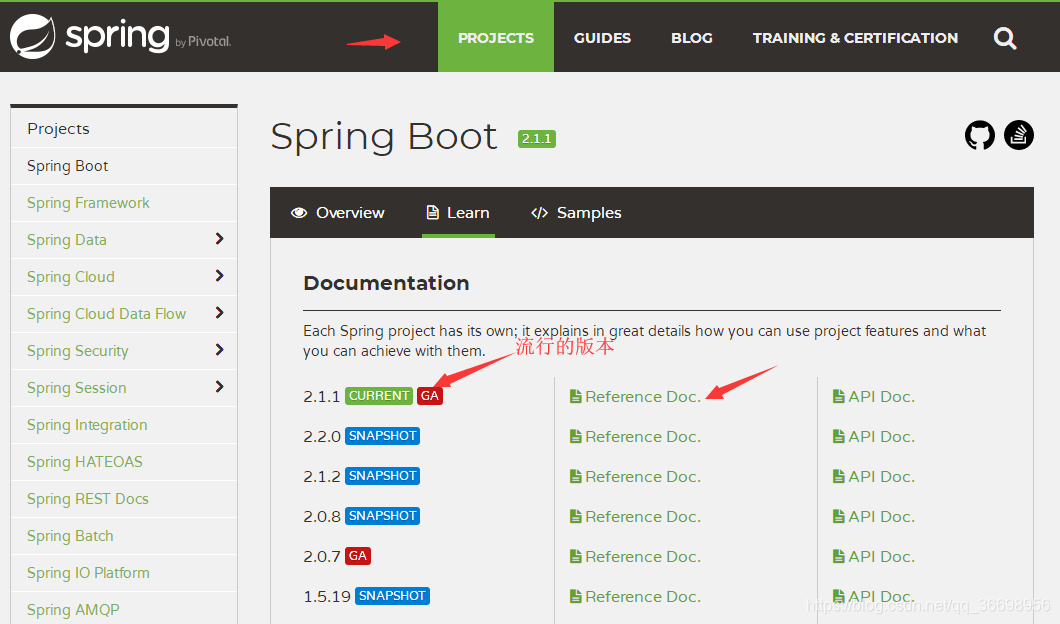Expand the Spring Cloud submenu arrow
The image size is (1060, 624).
(x=219, y=276)
